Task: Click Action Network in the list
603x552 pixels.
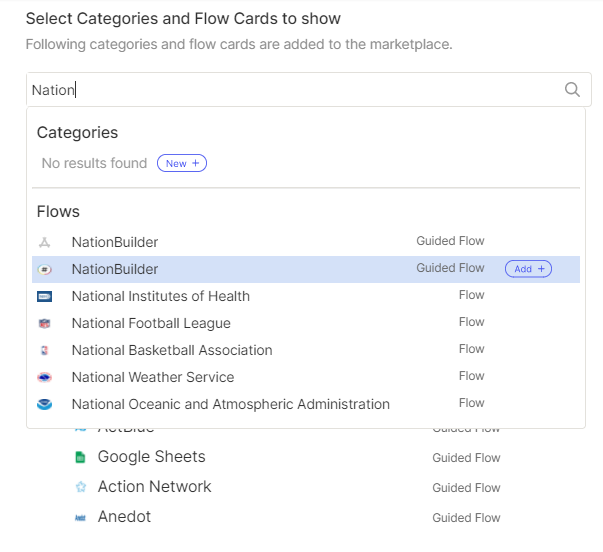Action: (155, 487)
